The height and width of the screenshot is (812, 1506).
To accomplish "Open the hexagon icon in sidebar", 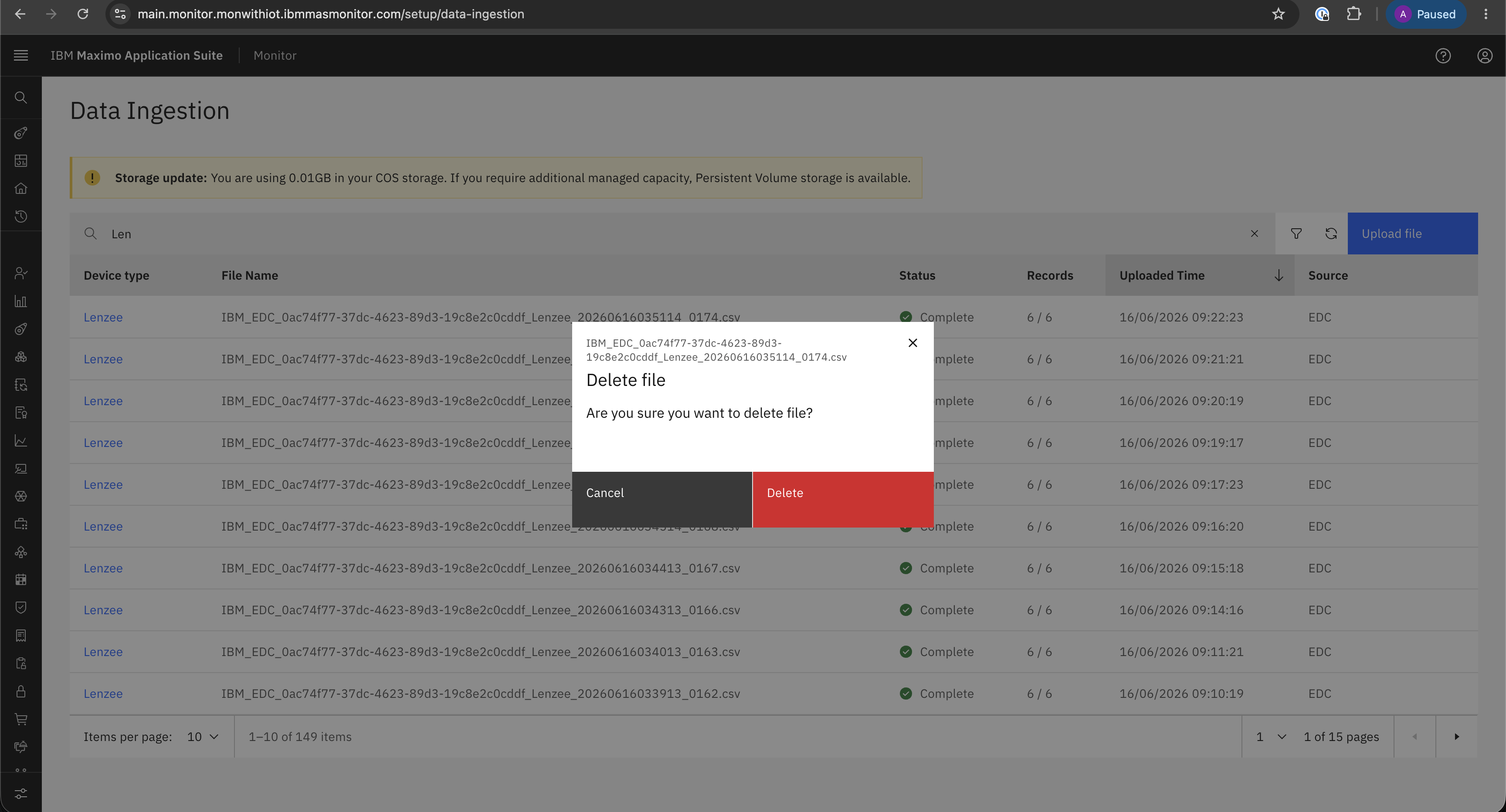I will click(x=21, y=496).
